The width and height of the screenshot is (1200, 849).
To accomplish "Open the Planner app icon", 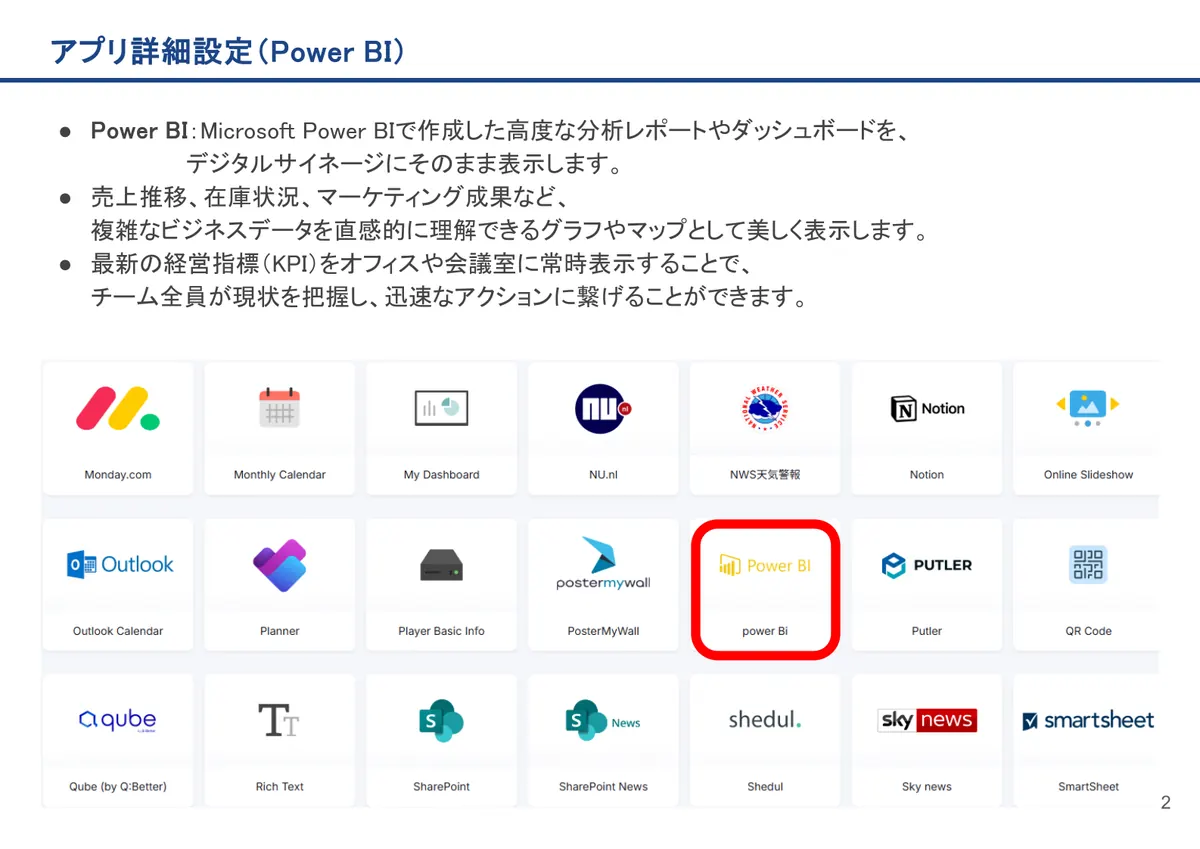I will point(280,565).
